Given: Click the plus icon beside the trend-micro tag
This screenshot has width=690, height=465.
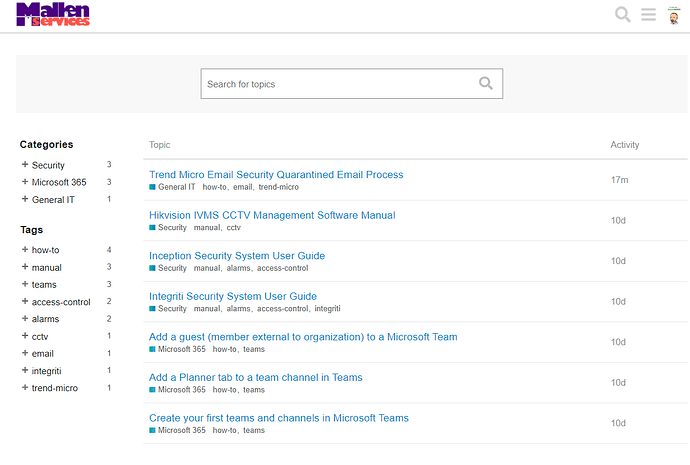Looking at the screenshot, I should pyautogui.click(x=25, y=388).
